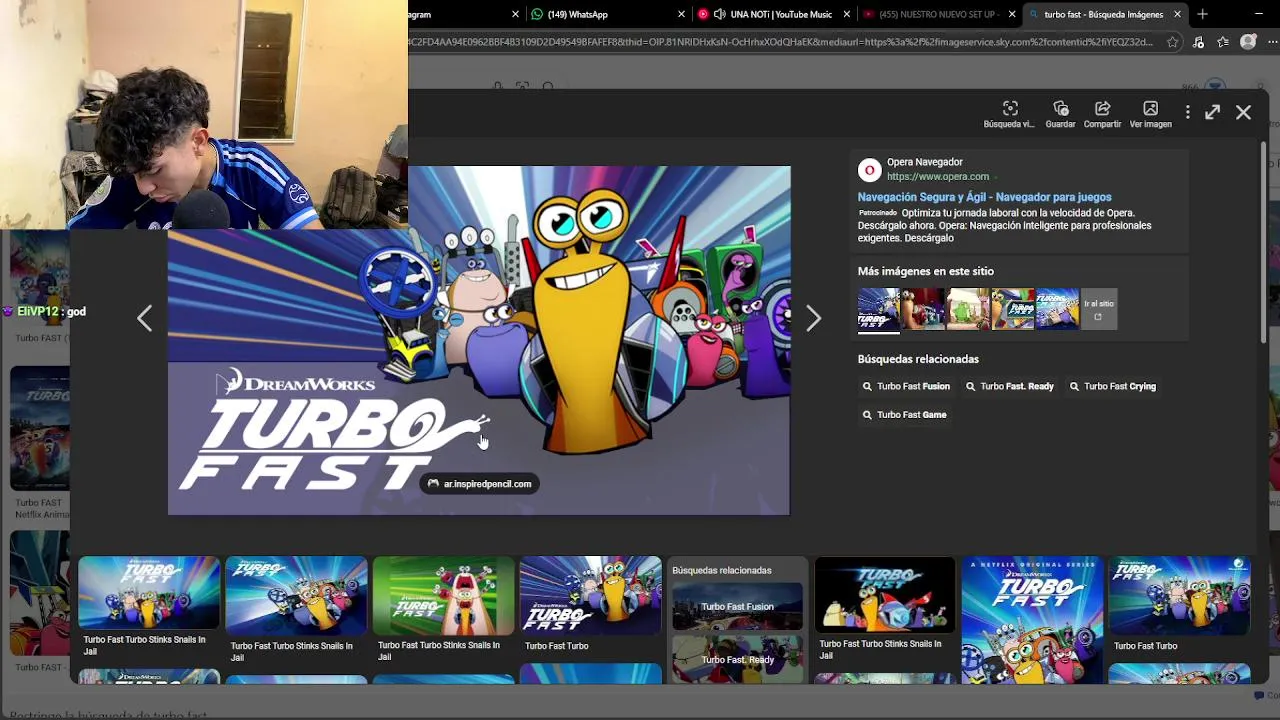Click the ElivP12 : god chat message
1280x720 pixels.
pos(44,312)
